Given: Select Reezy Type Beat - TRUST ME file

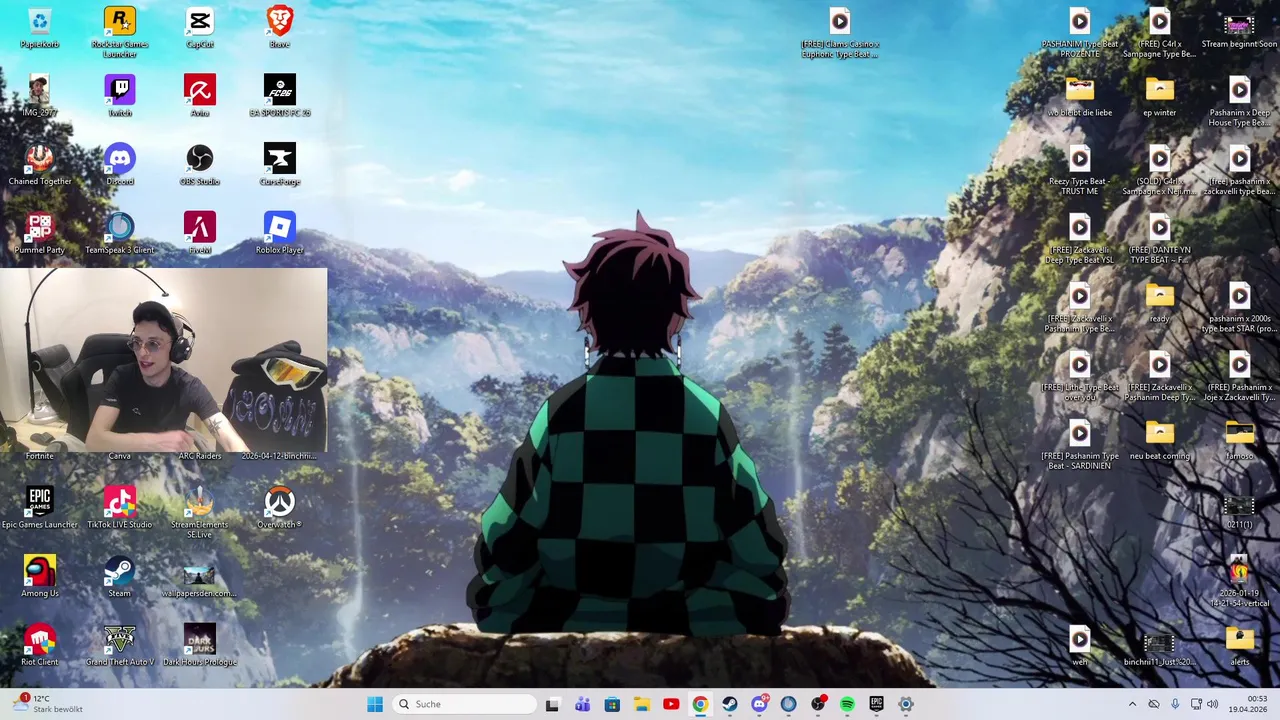Looking at the screenshot, I should [1079, 170].
